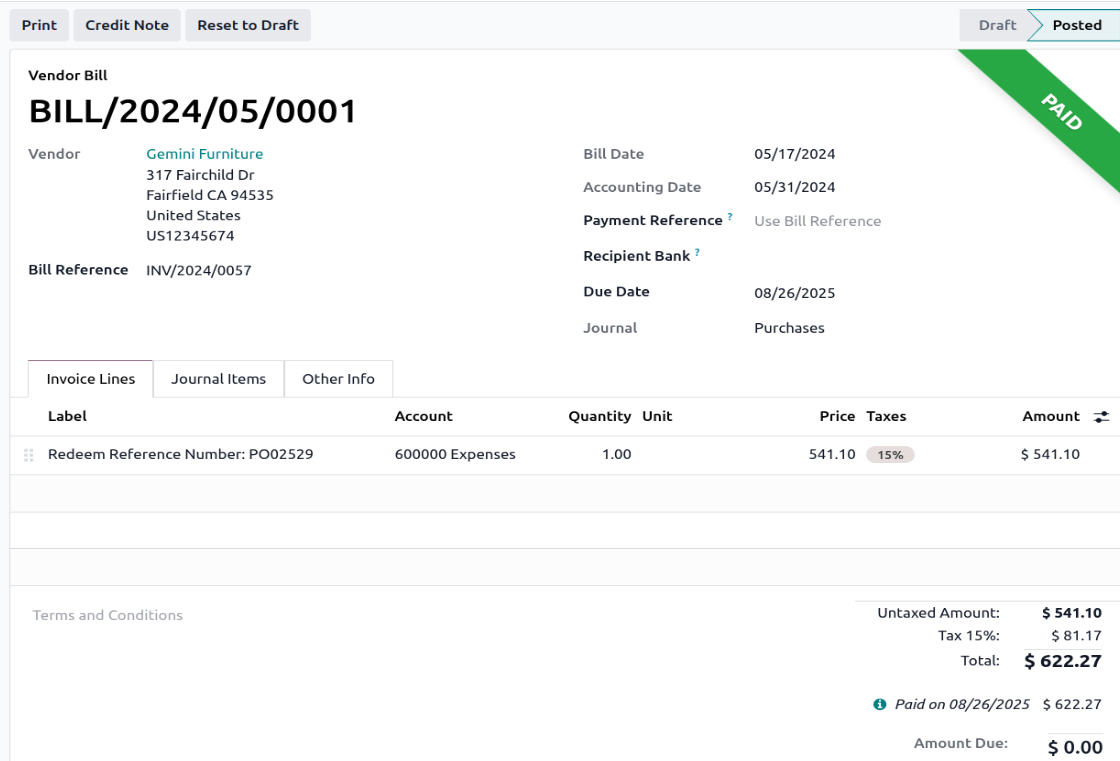Click the Redeem Reference Number line label

180,454
